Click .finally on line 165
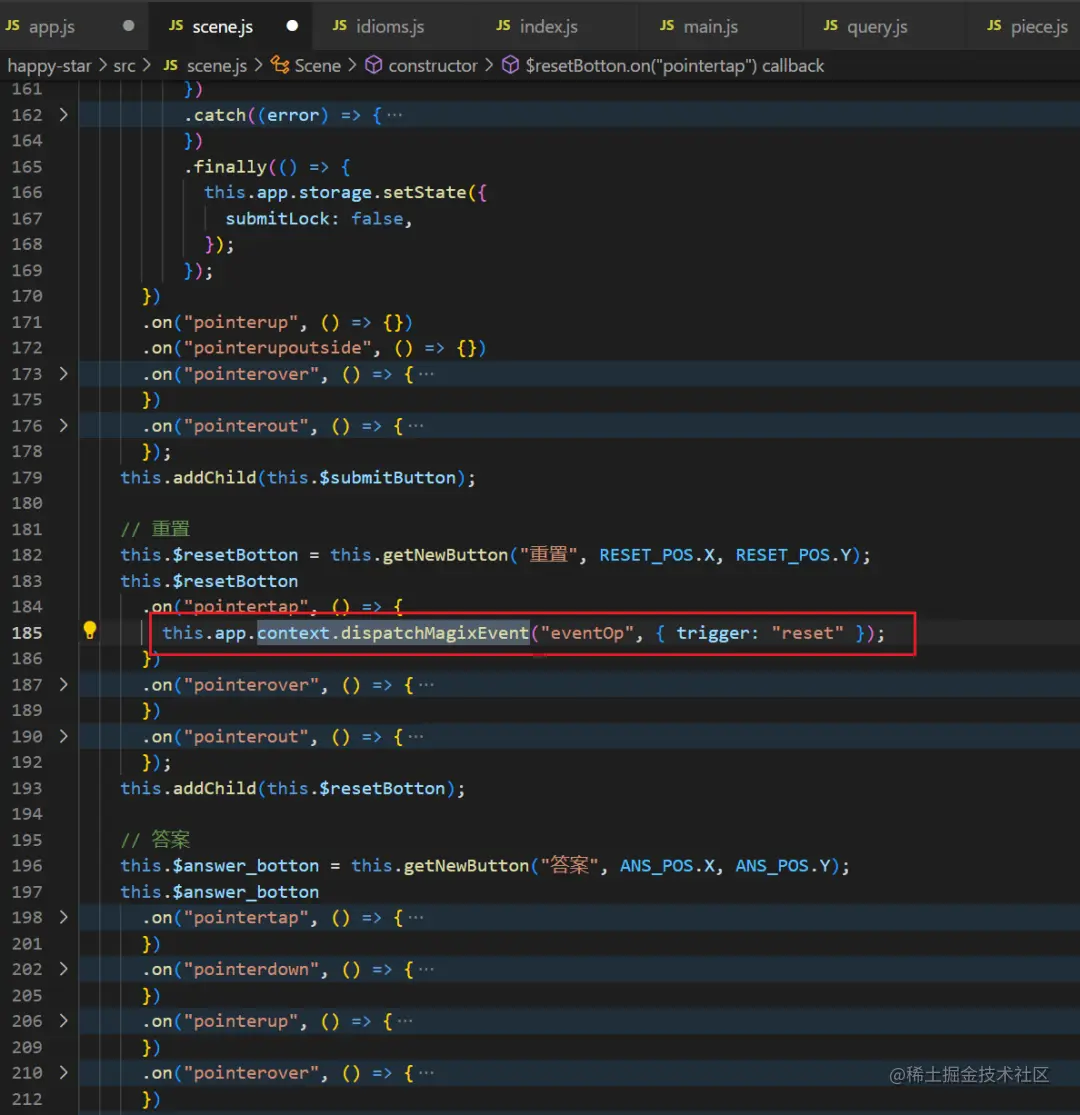 click(x=225, y=167)
